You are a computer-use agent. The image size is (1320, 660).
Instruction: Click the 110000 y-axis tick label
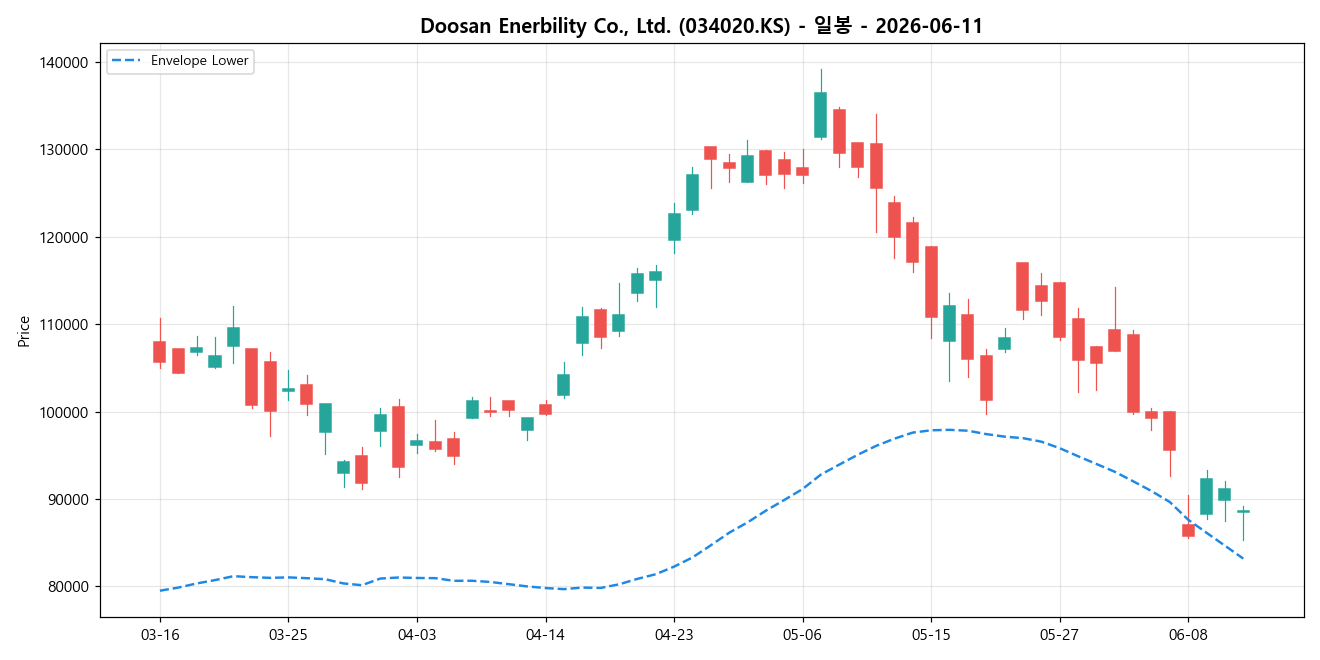pos(64,325)
